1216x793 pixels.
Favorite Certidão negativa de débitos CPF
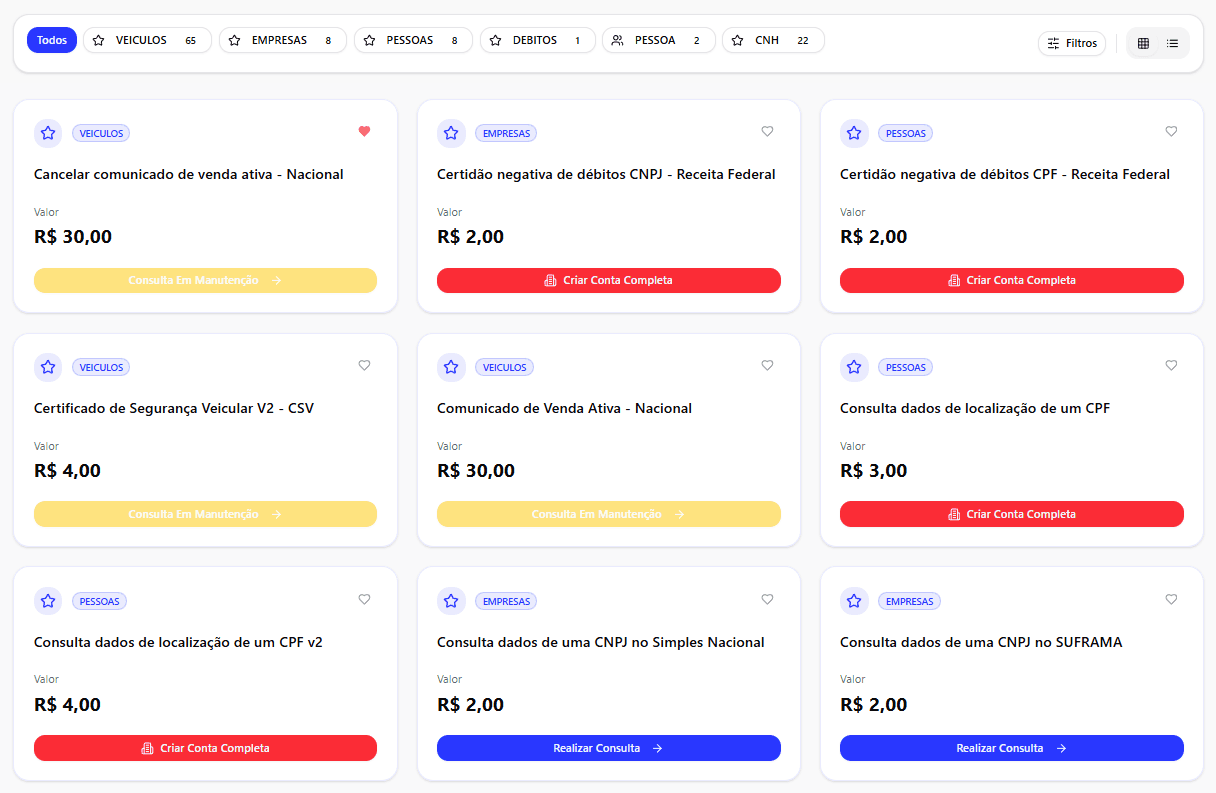pyautogui.click(x=1171, y=131)
